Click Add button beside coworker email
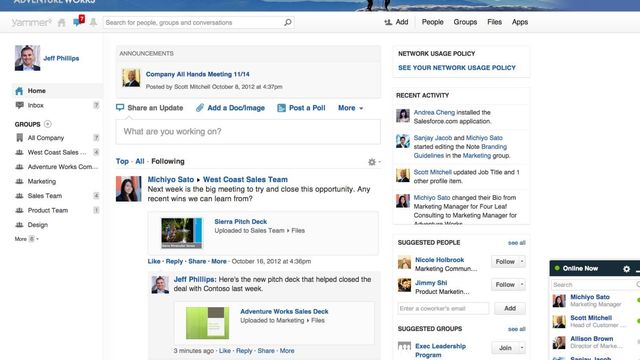The image size is (640, 360). tap(510, 308)
